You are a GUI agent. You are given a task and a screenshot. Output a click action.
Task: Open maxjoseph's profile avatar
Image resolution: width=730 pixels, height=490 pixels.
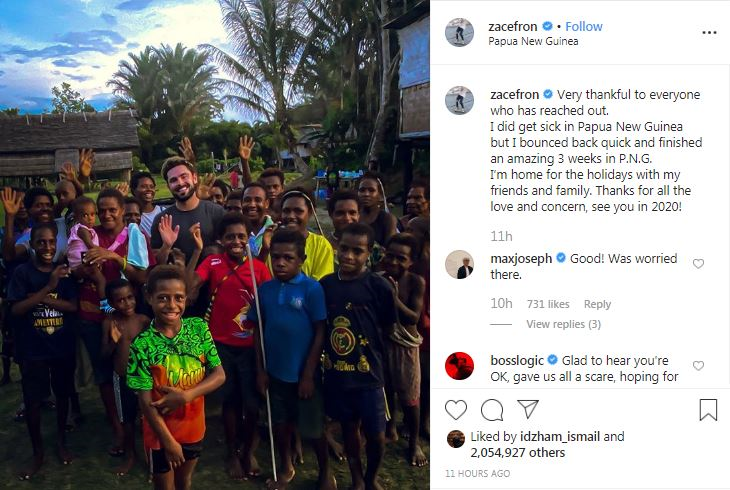pyautogui.click(x=460, y=264)
